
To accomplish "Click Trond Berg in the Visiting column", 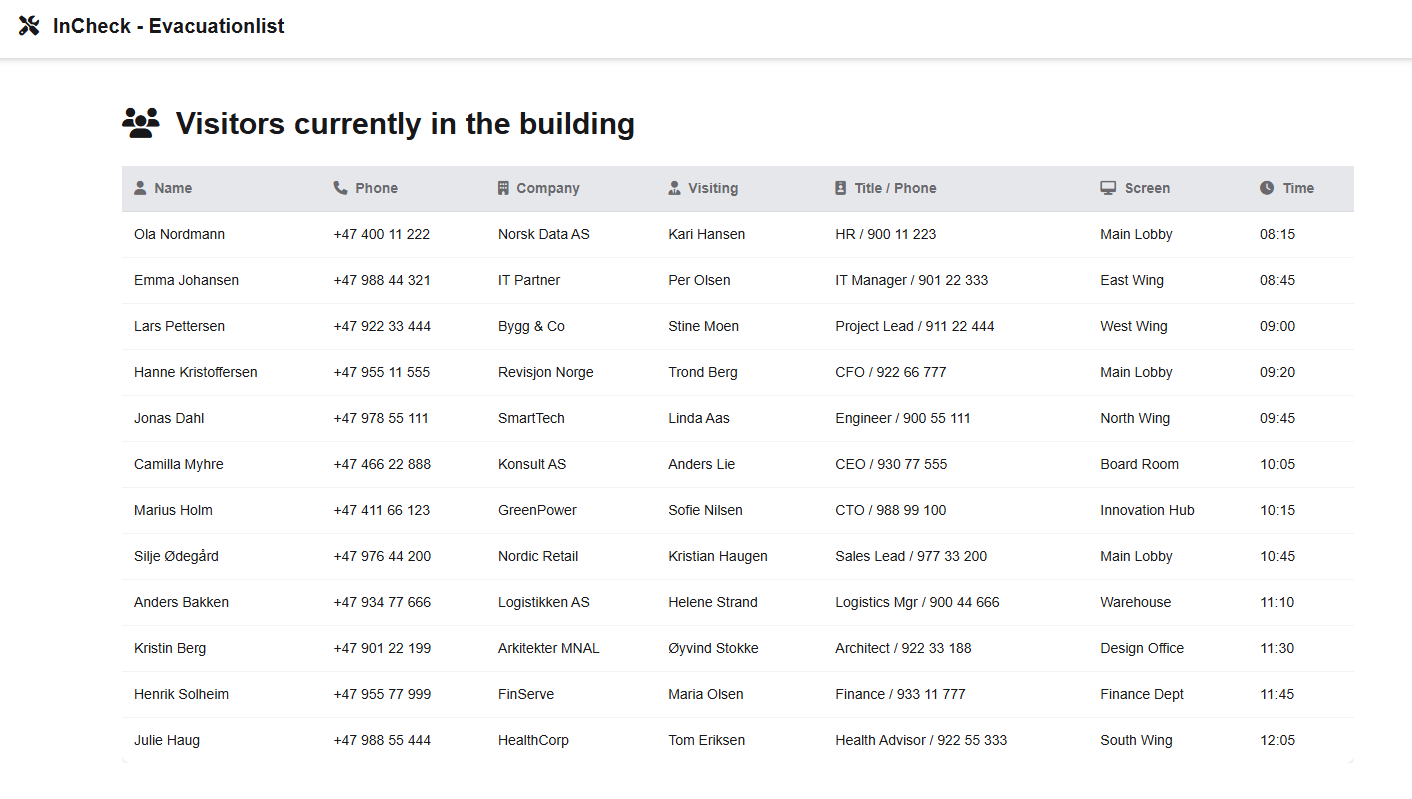I will point(703,372).
